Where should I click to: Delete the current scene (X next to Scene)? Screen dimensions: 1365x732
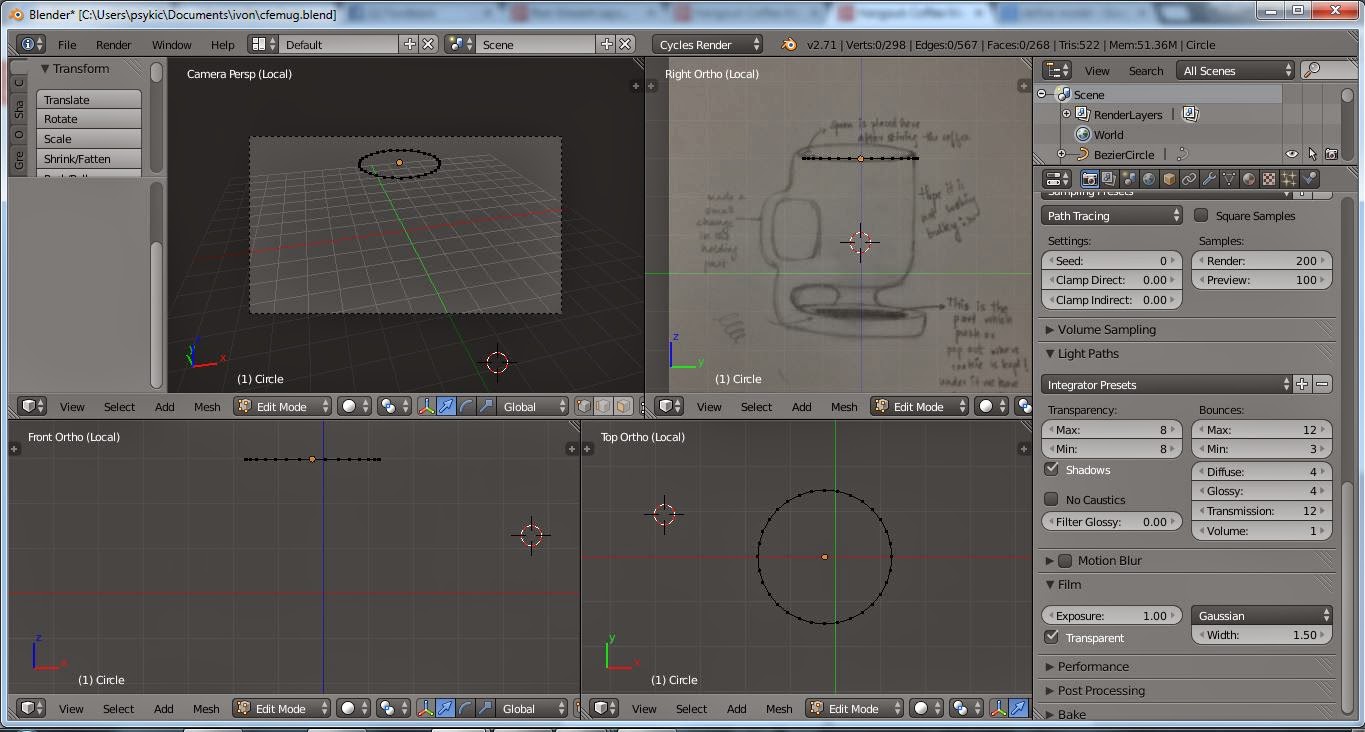625,44
